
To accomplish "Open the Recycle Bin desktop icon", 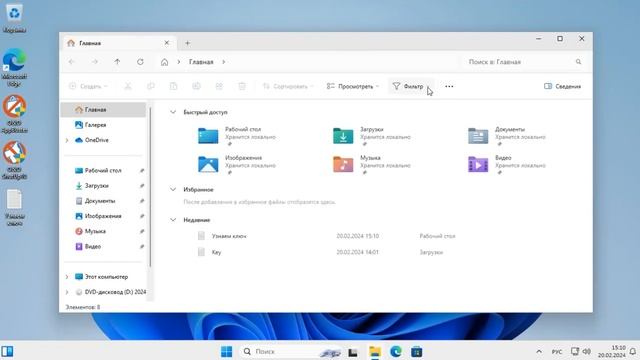I will point(14,17).
